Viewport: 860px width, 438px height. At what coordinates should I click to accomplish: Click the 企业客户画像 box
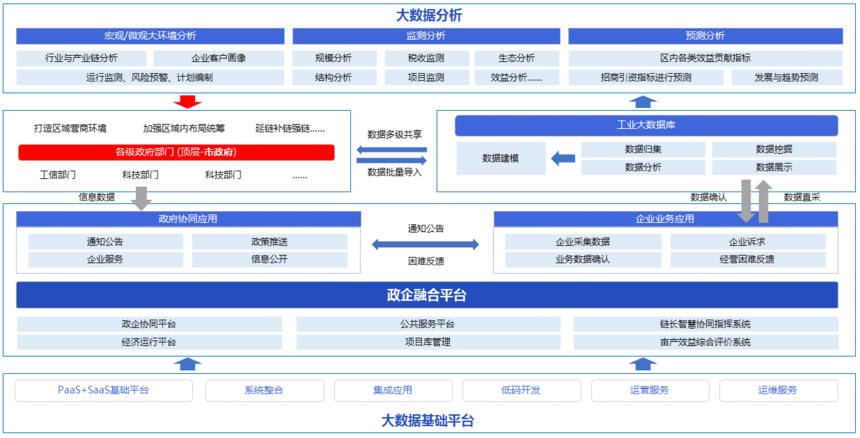pos(219,58)
